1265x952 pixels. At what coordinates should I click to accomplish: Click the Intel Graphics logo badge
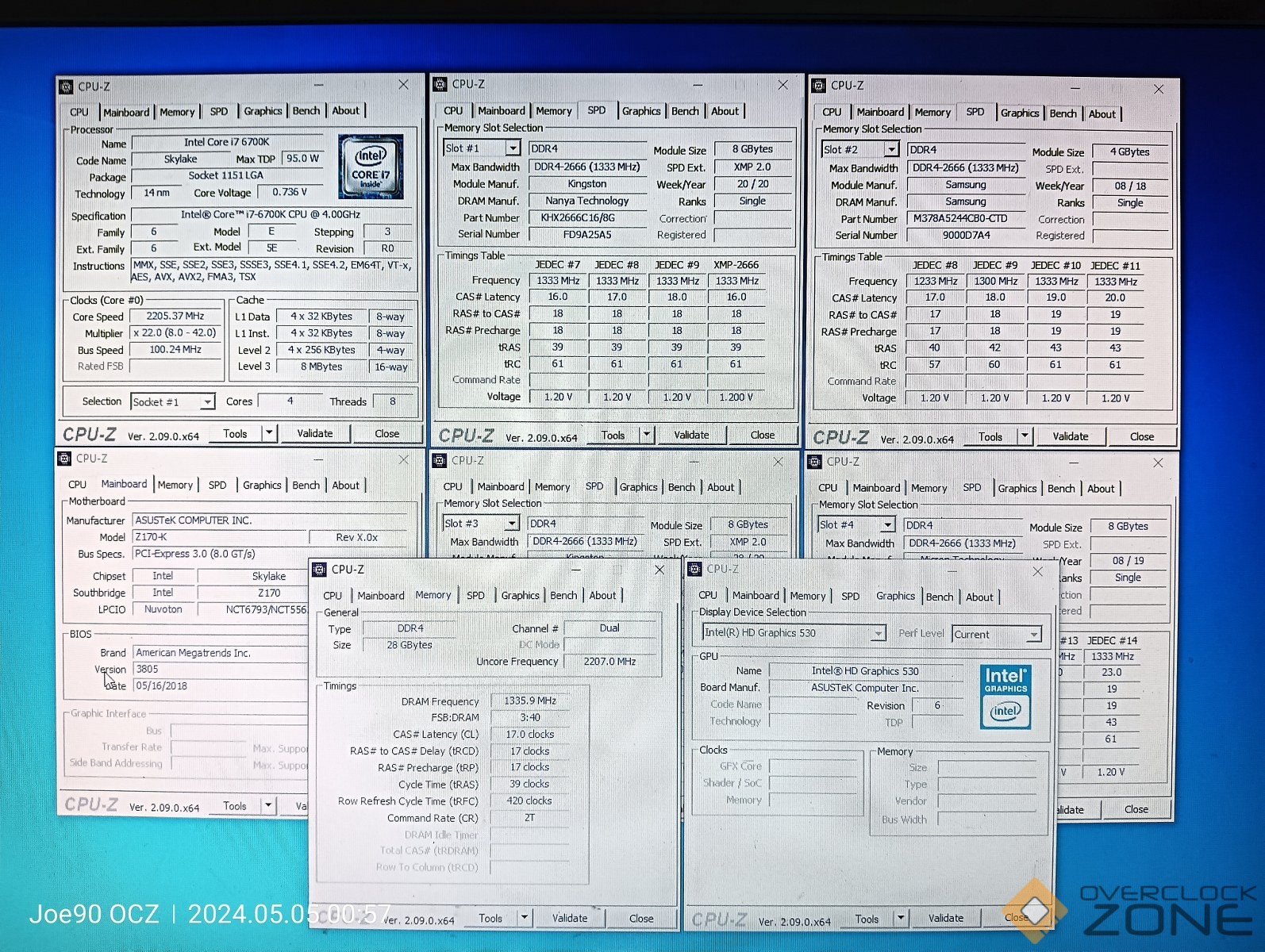[x=1005, y=697]
